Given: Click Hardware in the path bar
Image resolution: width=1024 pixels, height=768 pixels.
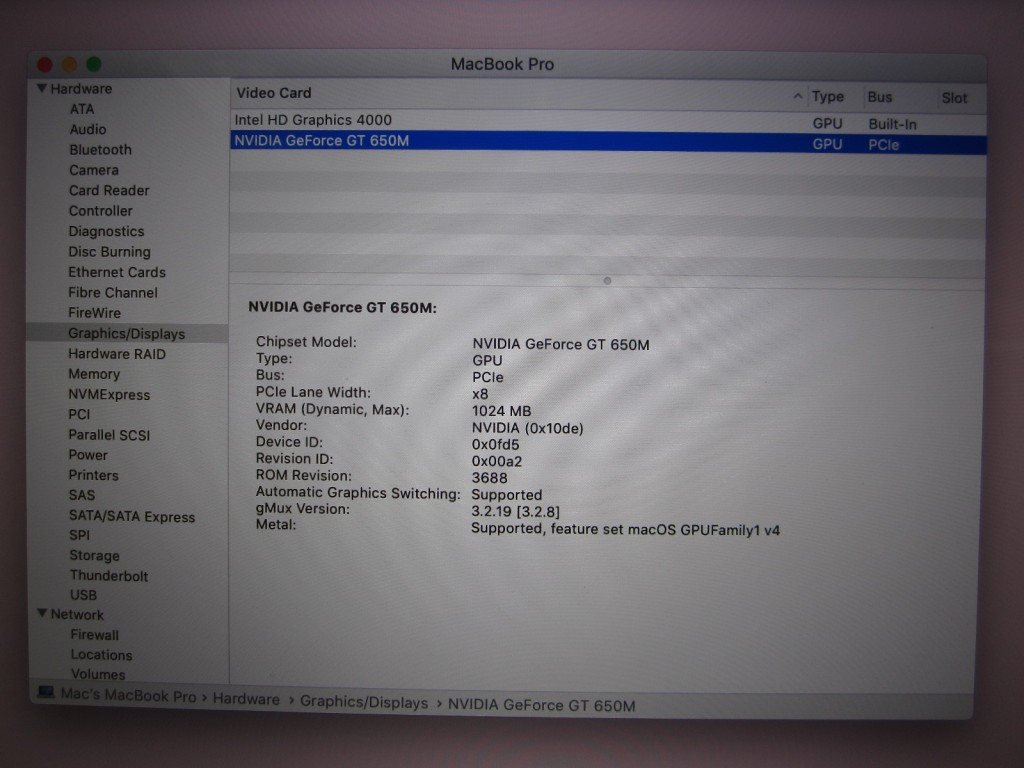Looking at the screenshot, I should coord(246,699).
